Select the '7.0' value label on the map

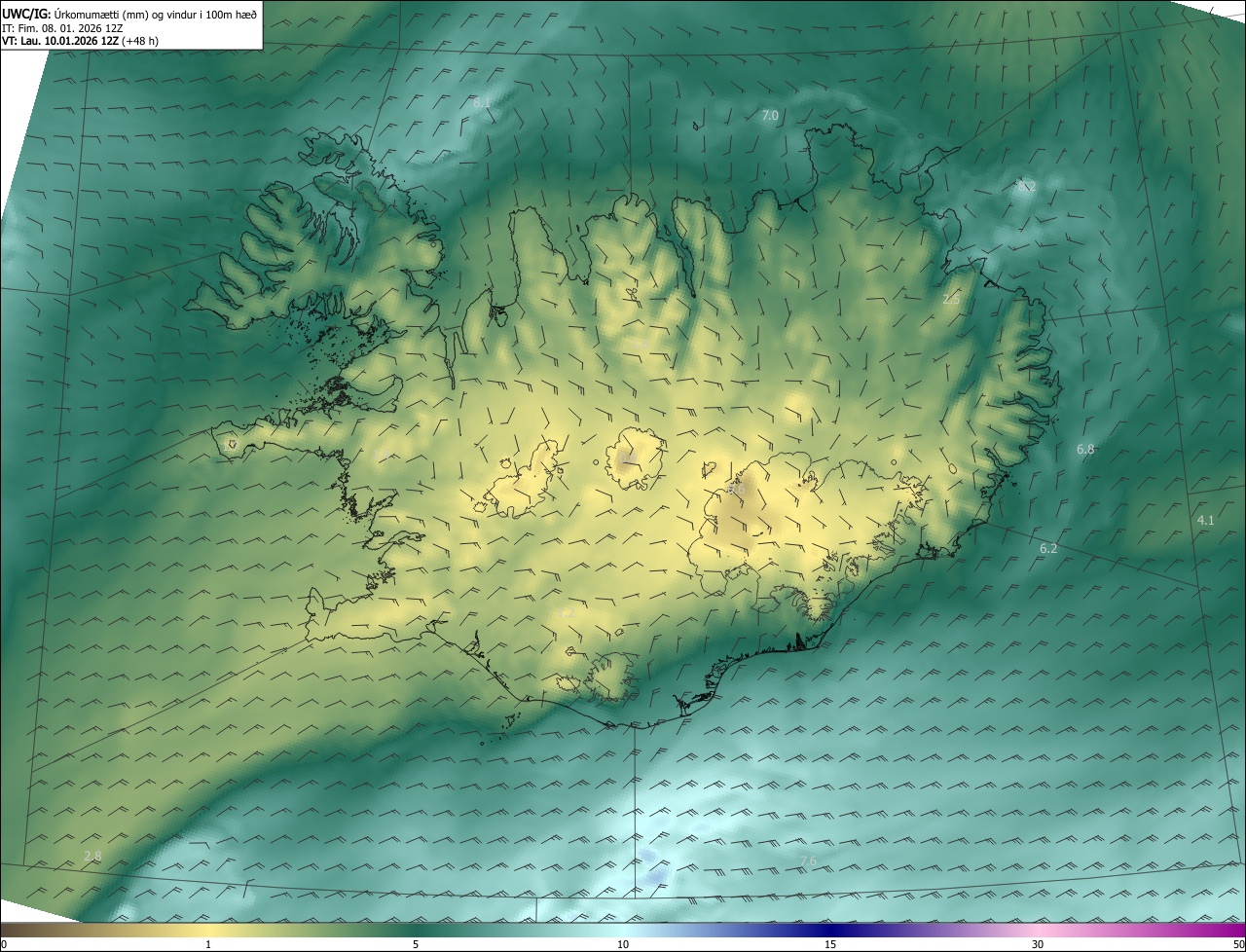(x=770, y=116)
